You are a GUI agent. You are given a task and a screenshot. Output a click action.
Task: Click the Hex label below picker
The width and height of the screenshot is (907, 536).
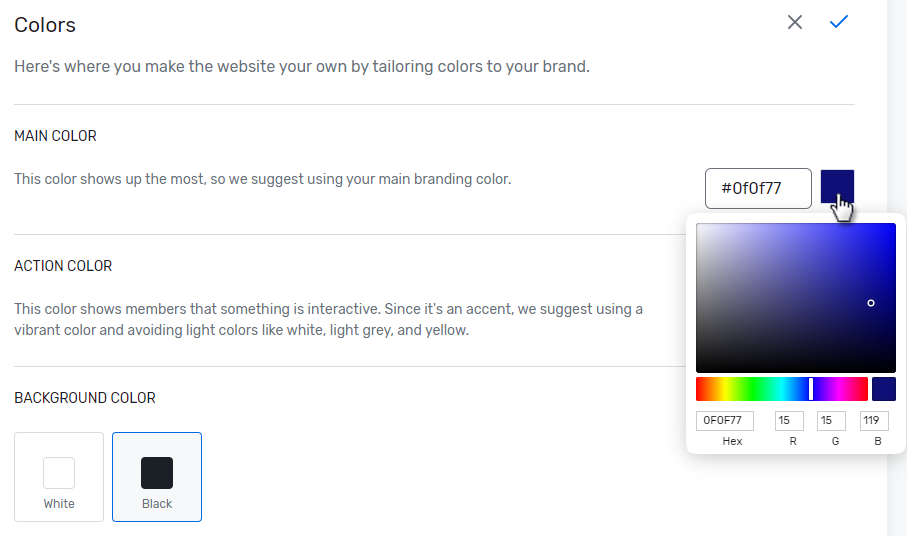[732, 441]
